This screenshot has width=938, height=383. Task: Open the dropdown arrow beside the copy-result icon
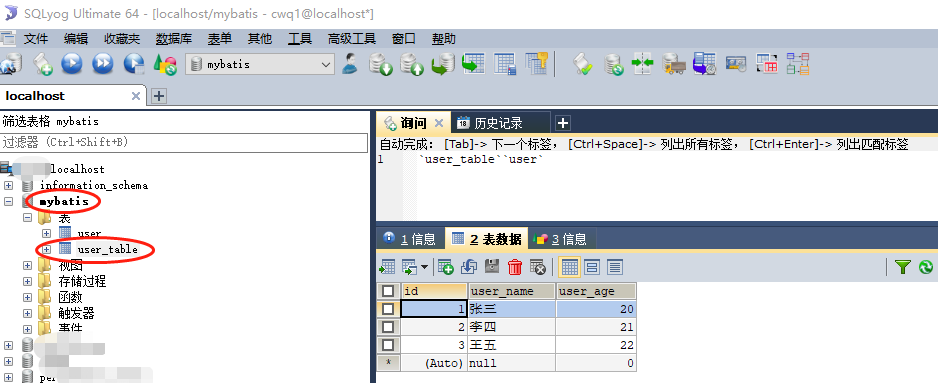point(425,267)
